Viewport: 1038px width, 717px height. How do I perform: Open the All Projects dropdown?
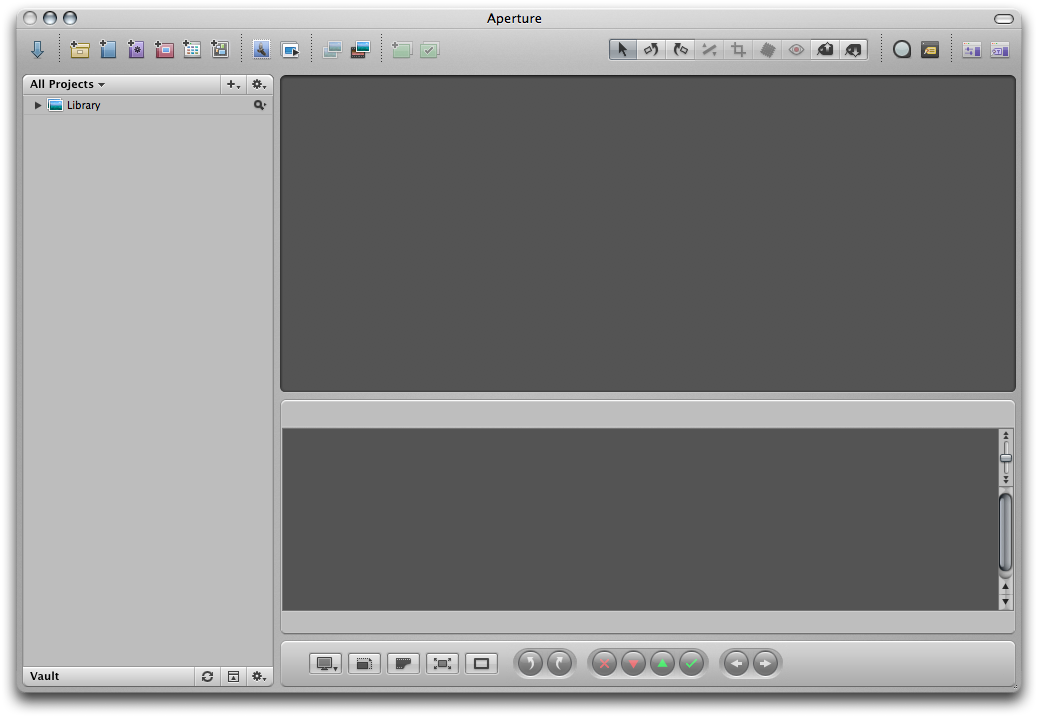coord(67,85)
